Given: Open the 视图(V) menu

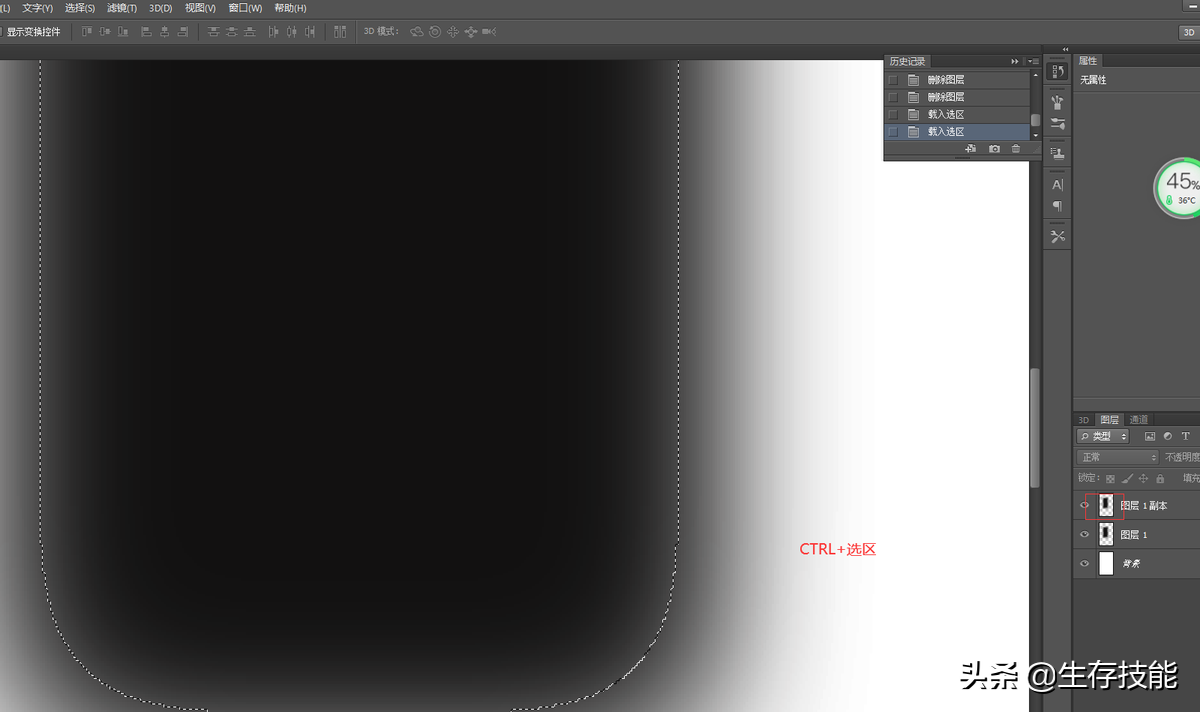Looking at the screenshot, I should (x=200, y=8).
